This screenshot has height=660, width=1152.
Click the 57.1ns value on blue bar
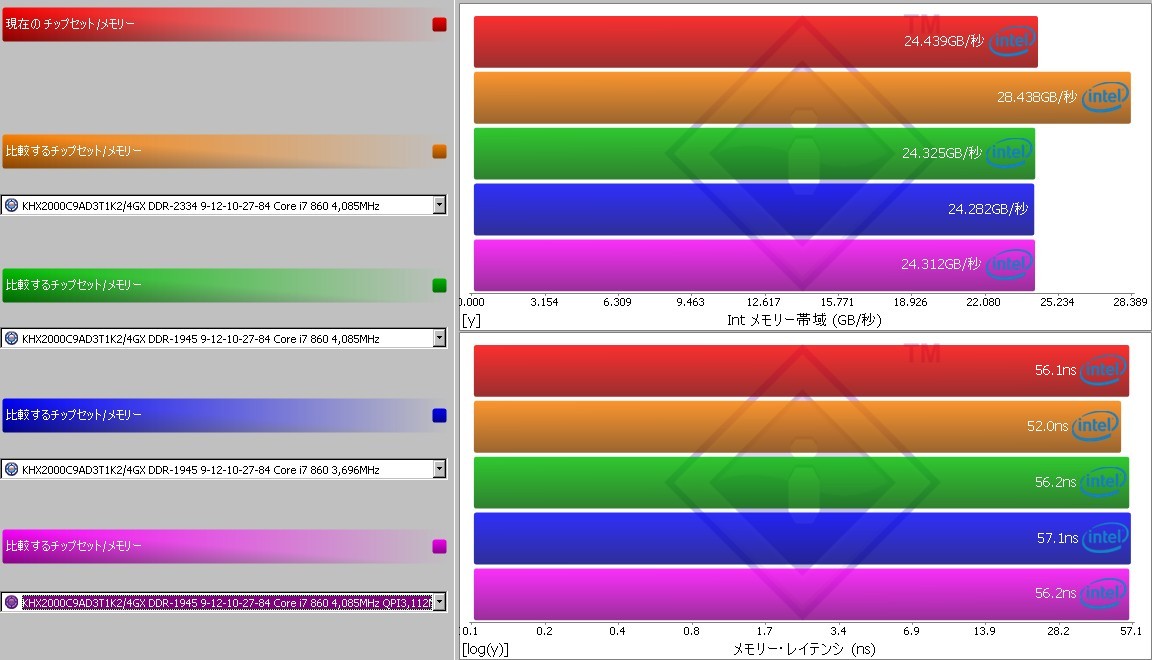pyautogui.click(x=1057, y=538)
